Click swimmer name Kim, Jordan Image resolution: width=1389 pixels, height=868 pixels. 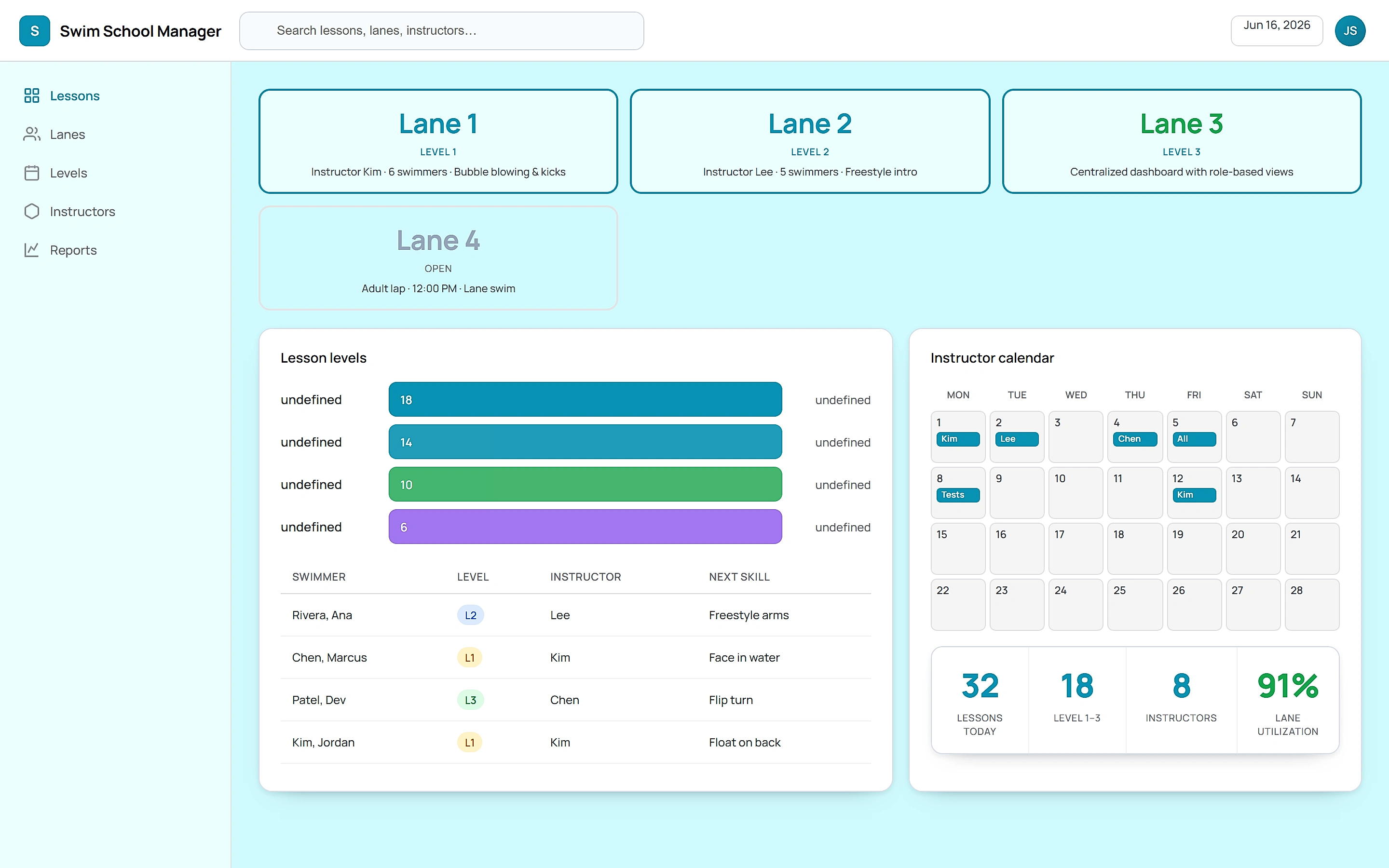[323, 743]
